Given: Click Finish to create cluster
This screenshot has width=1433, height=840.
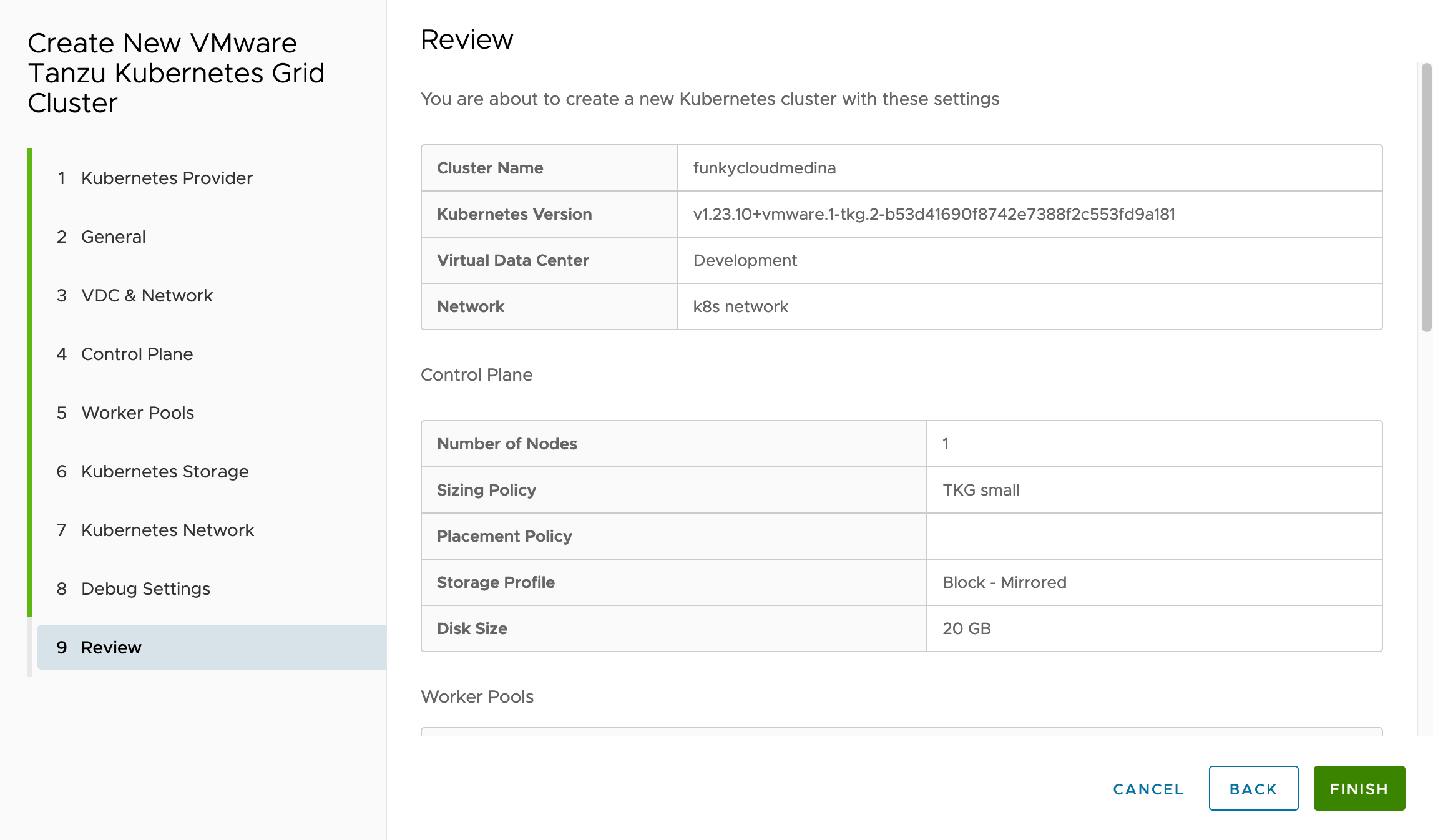Looking at the screenshot, I should click(1359, 788).
